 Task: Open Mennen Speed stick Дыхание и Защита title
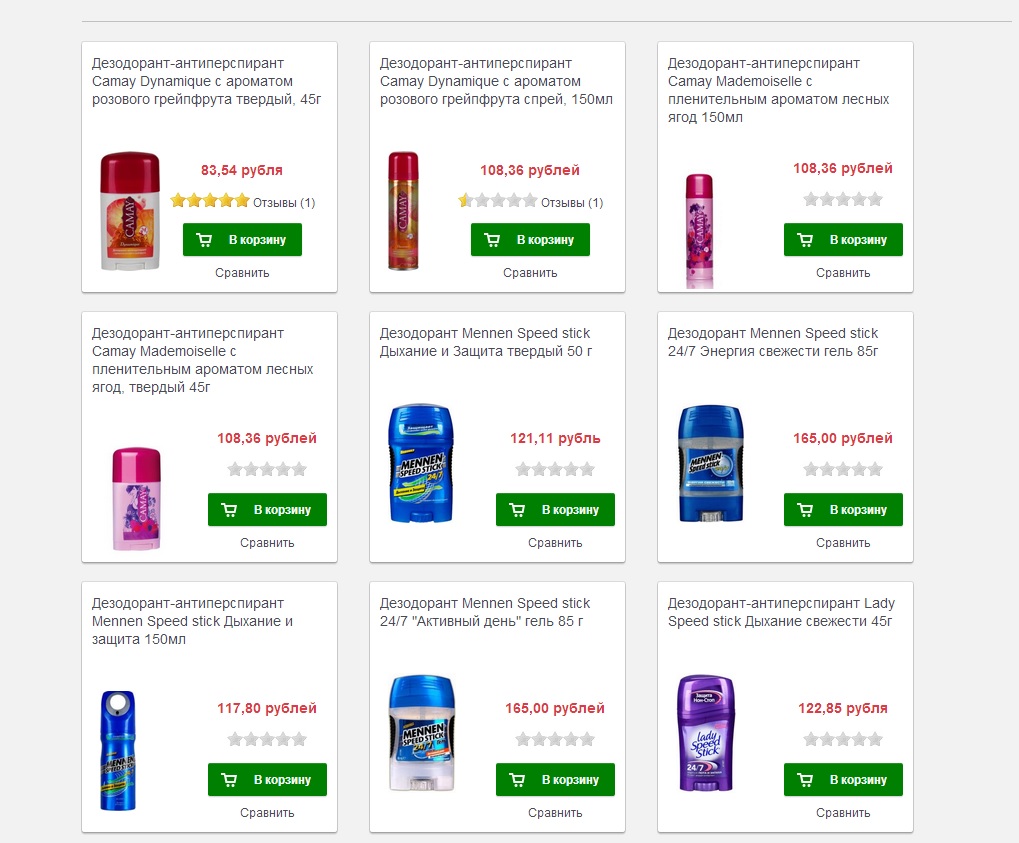[485, 342]
